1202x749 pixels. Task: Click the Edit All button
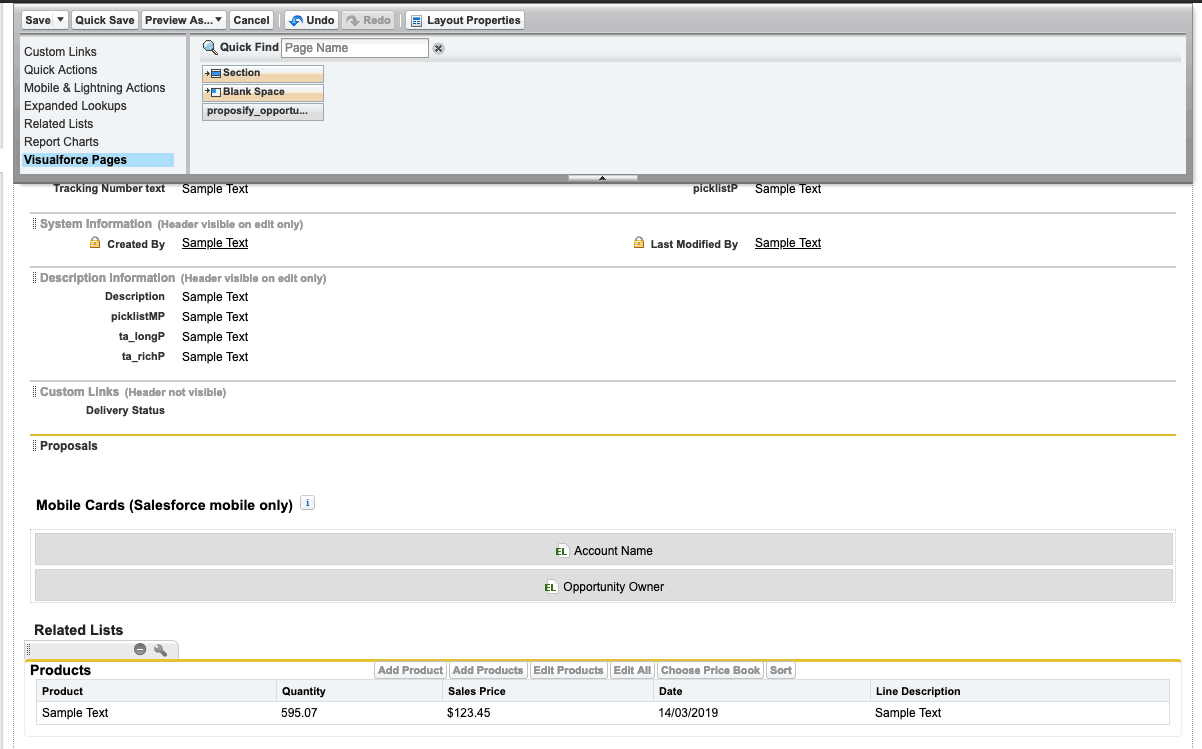pyautogui.click(x=632, y=670)
